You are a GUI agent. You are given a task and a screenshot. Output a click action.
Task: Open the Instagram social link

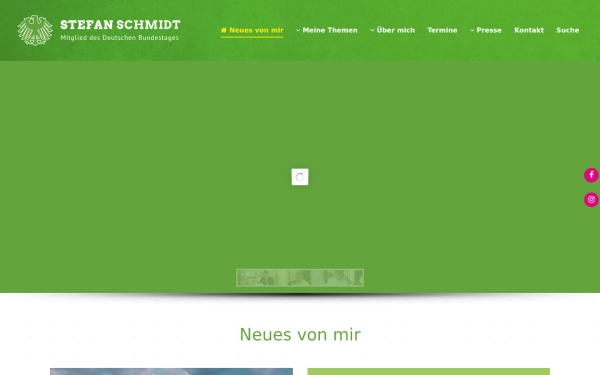(x=591, y=200)
